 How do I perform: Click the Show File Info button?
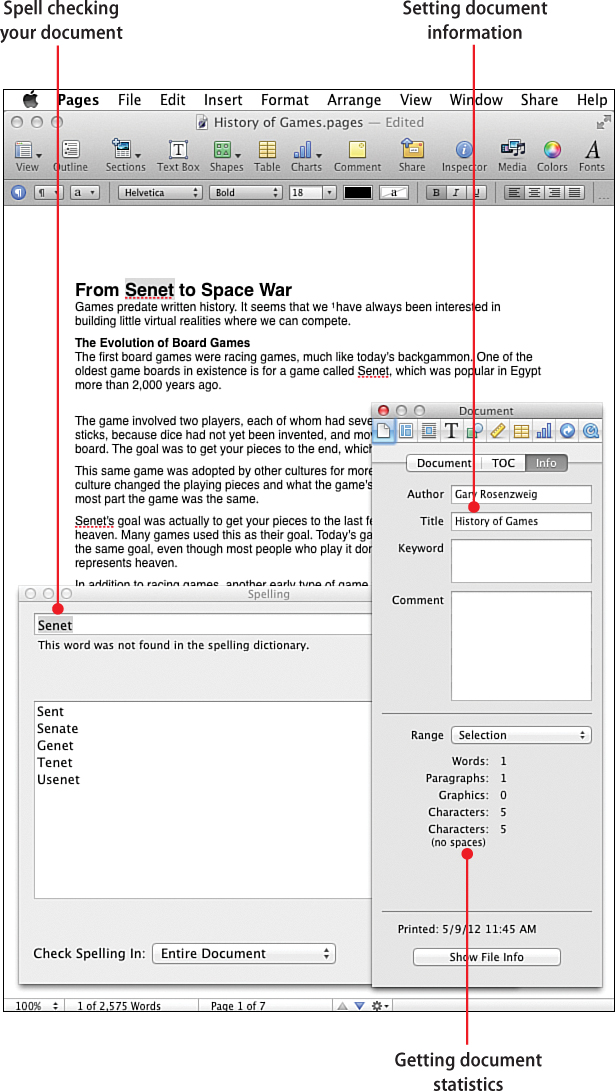486,957
